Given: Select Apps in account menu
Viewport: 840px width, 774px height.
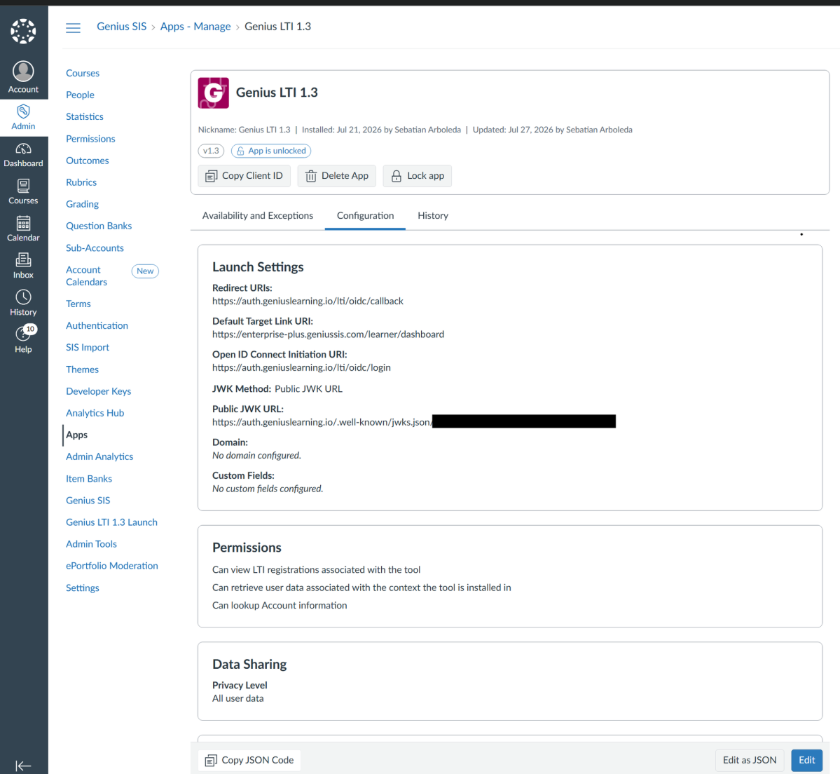Looking at the screenshot, I should click(x=77, y=435).
